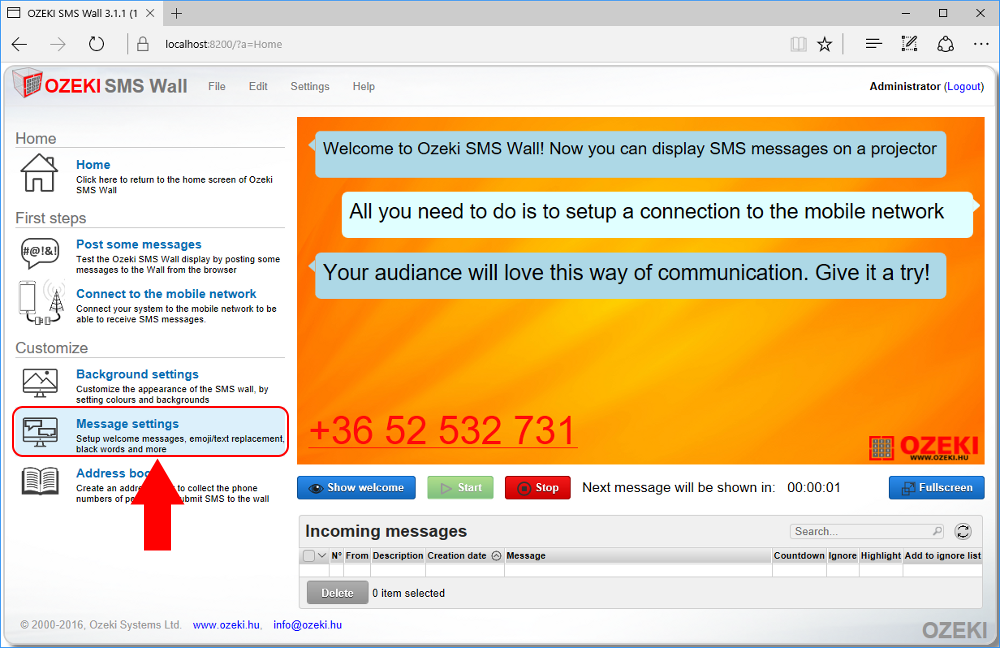Click the info@ozeki.hu email link
1000x648 pixels.
tap(307, 625)
